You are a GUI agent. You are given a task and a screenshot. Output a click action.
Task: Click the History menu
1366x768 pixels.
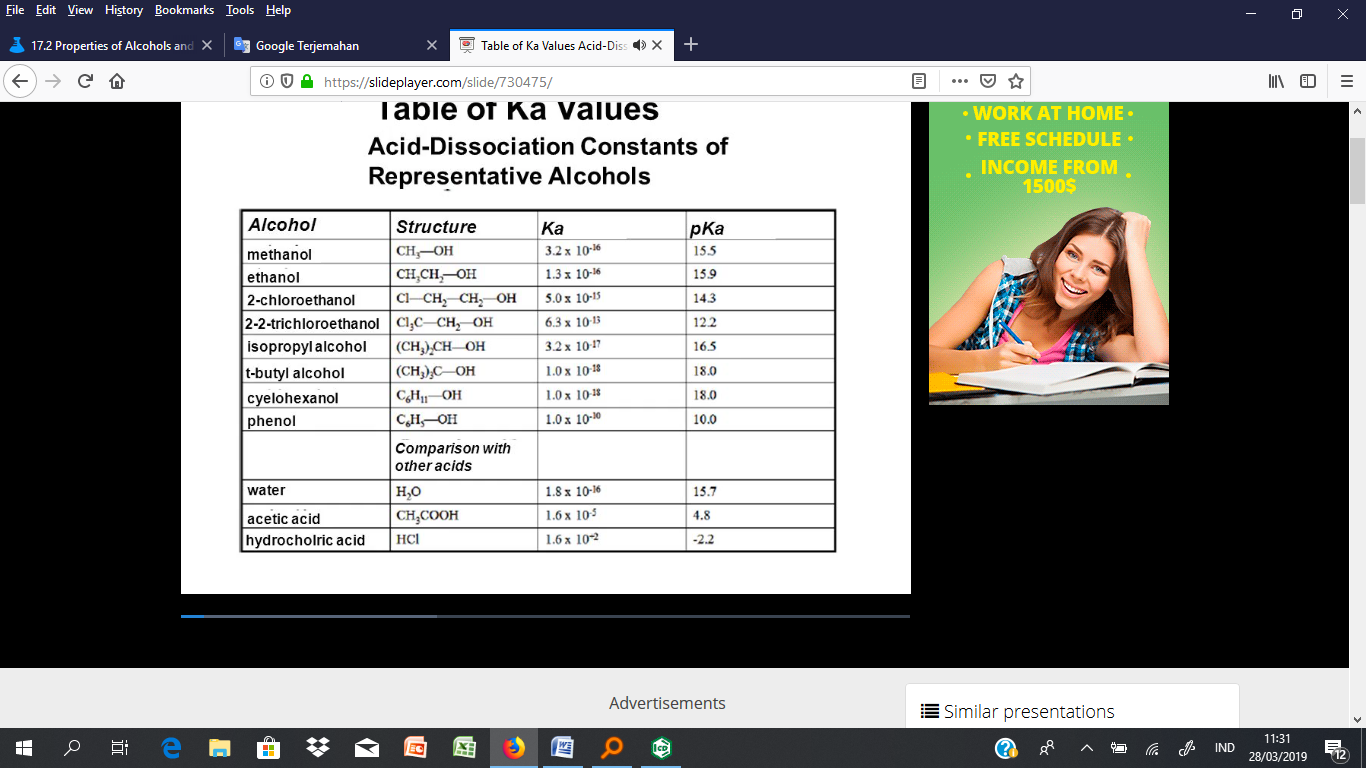[x=123, y=10]
